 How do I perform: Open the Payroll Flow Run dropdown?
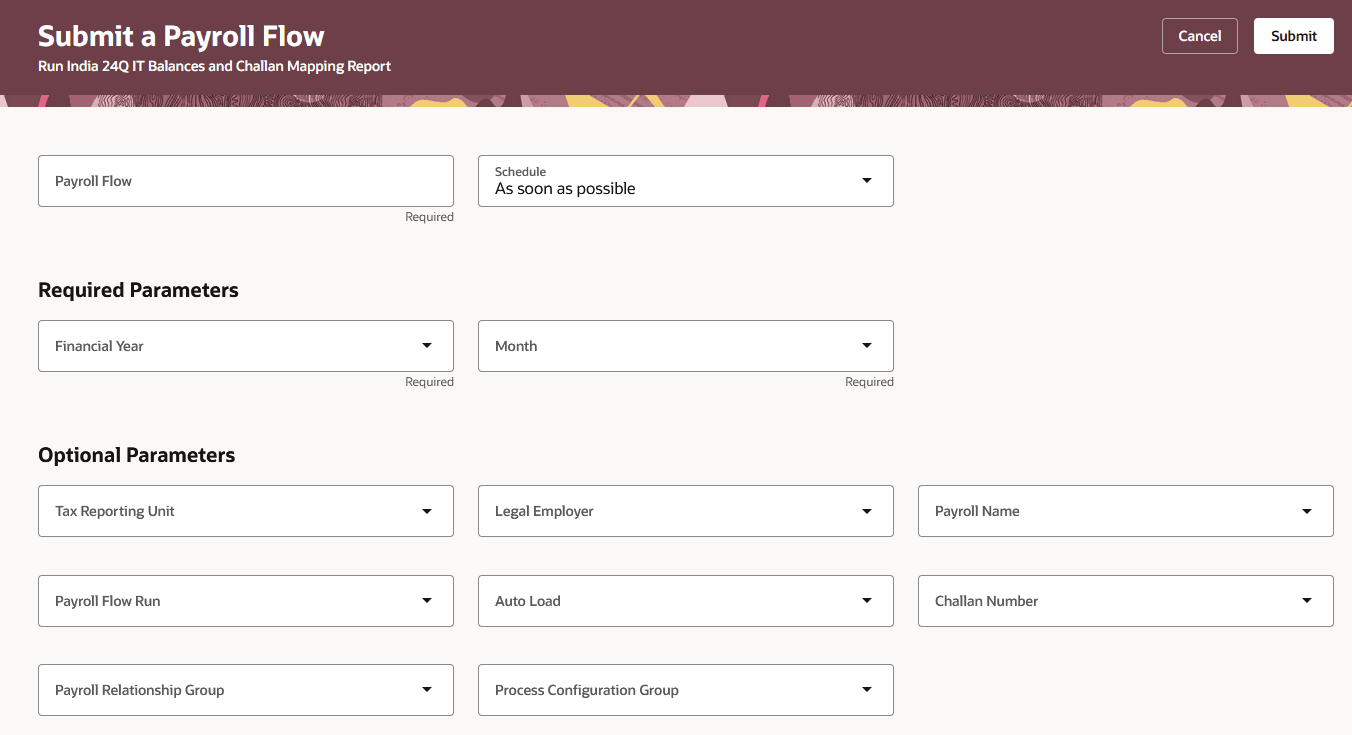pyautogui.click(x=246, y=601)
